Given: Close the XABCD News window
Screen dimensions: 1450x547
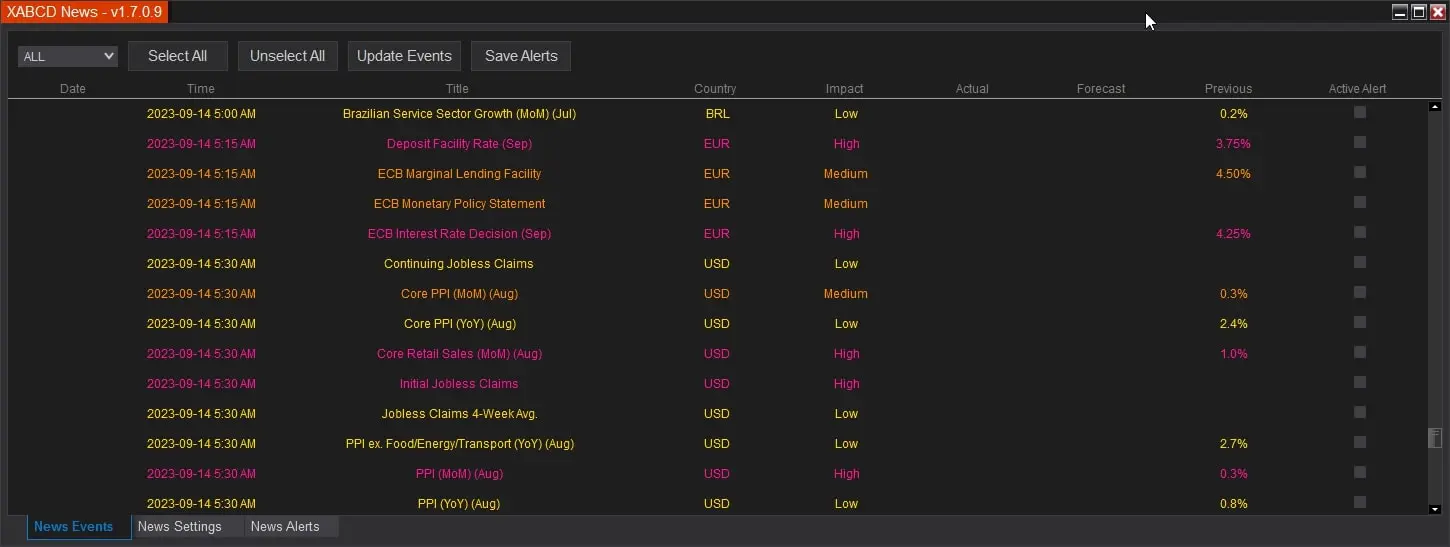Looking at the screenshot, I should [1438, 12].
